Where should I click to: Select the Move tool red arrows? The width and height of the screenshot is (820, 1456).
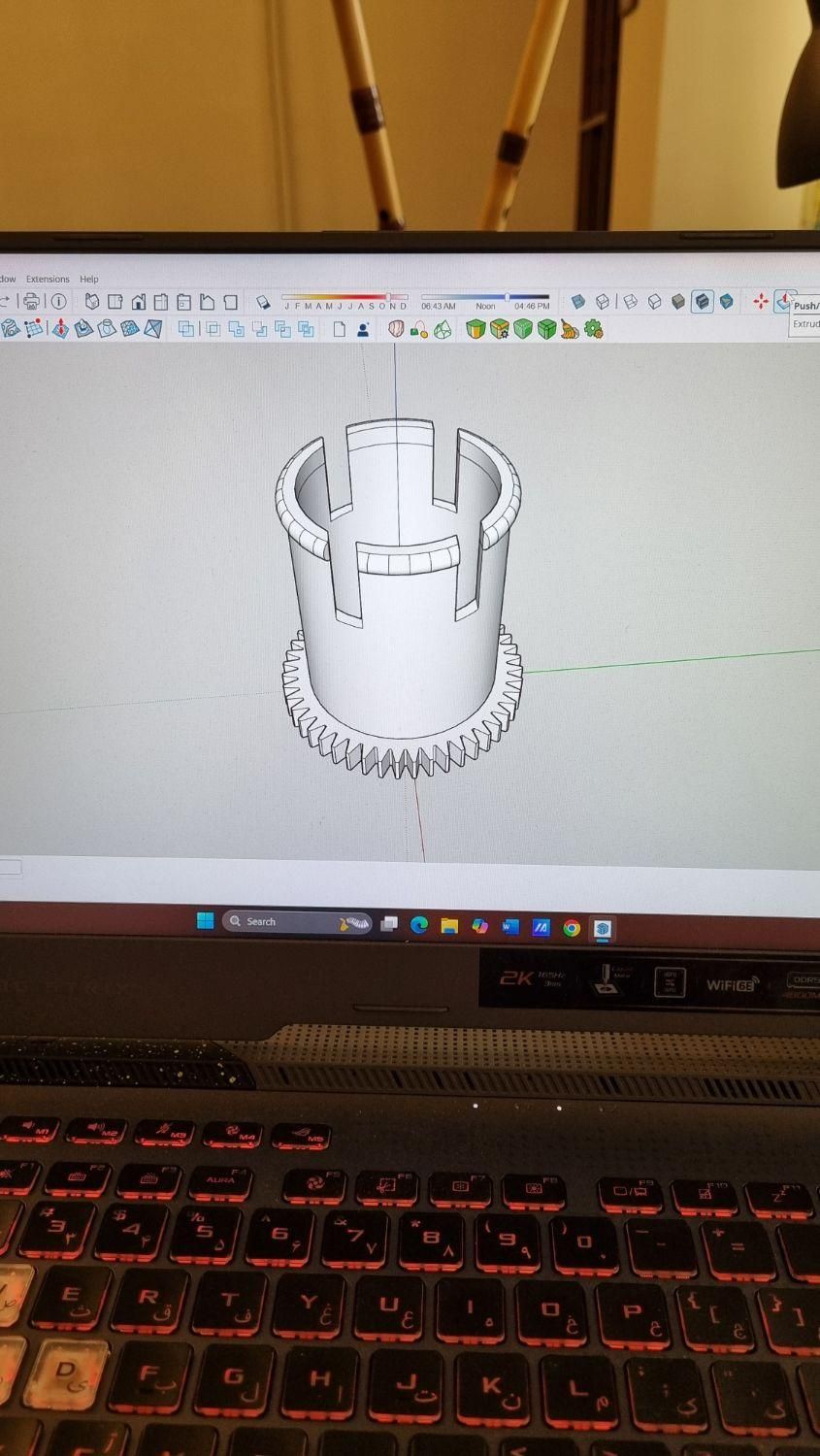click(761, 302)
